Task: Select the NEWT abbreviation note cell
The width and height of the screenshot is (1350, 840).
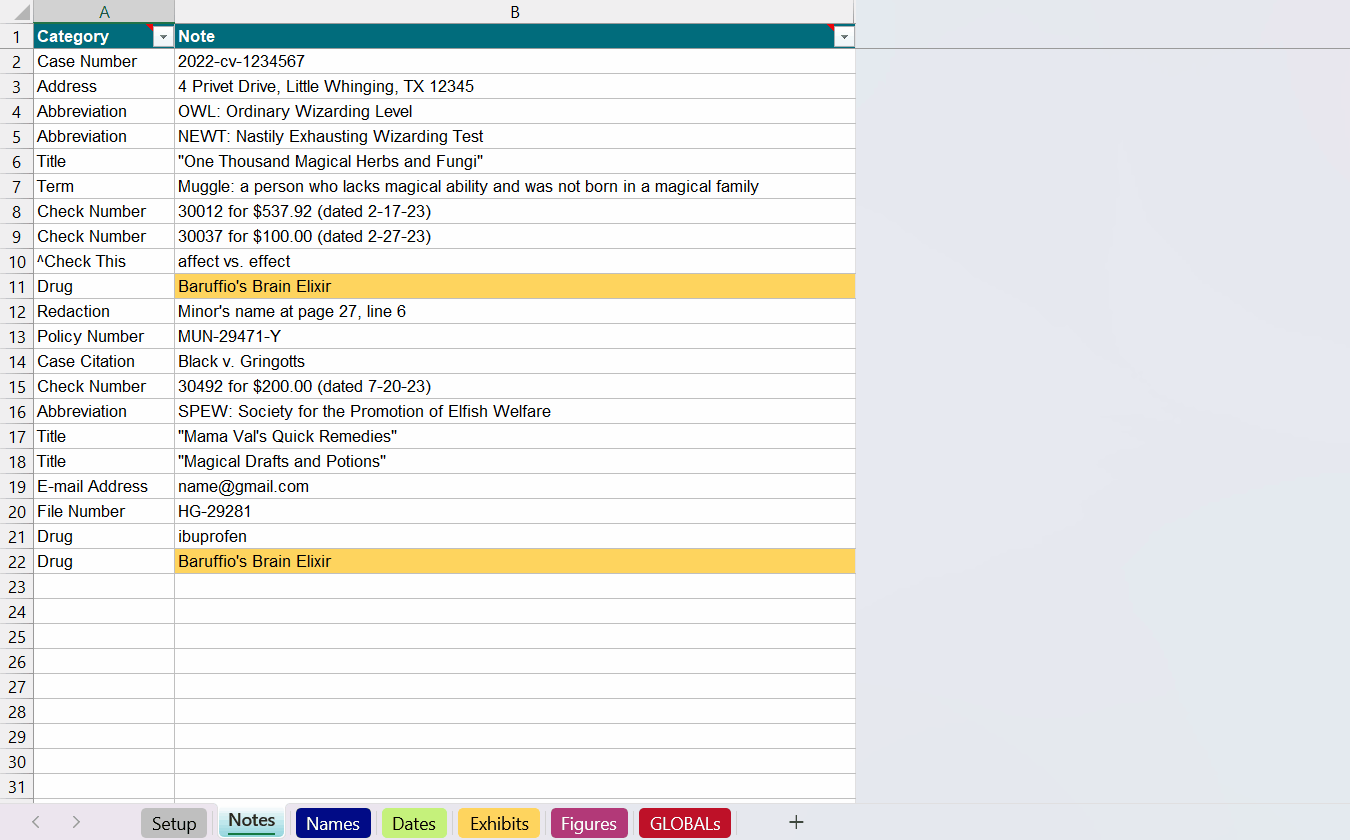Action: coord(515,136)
